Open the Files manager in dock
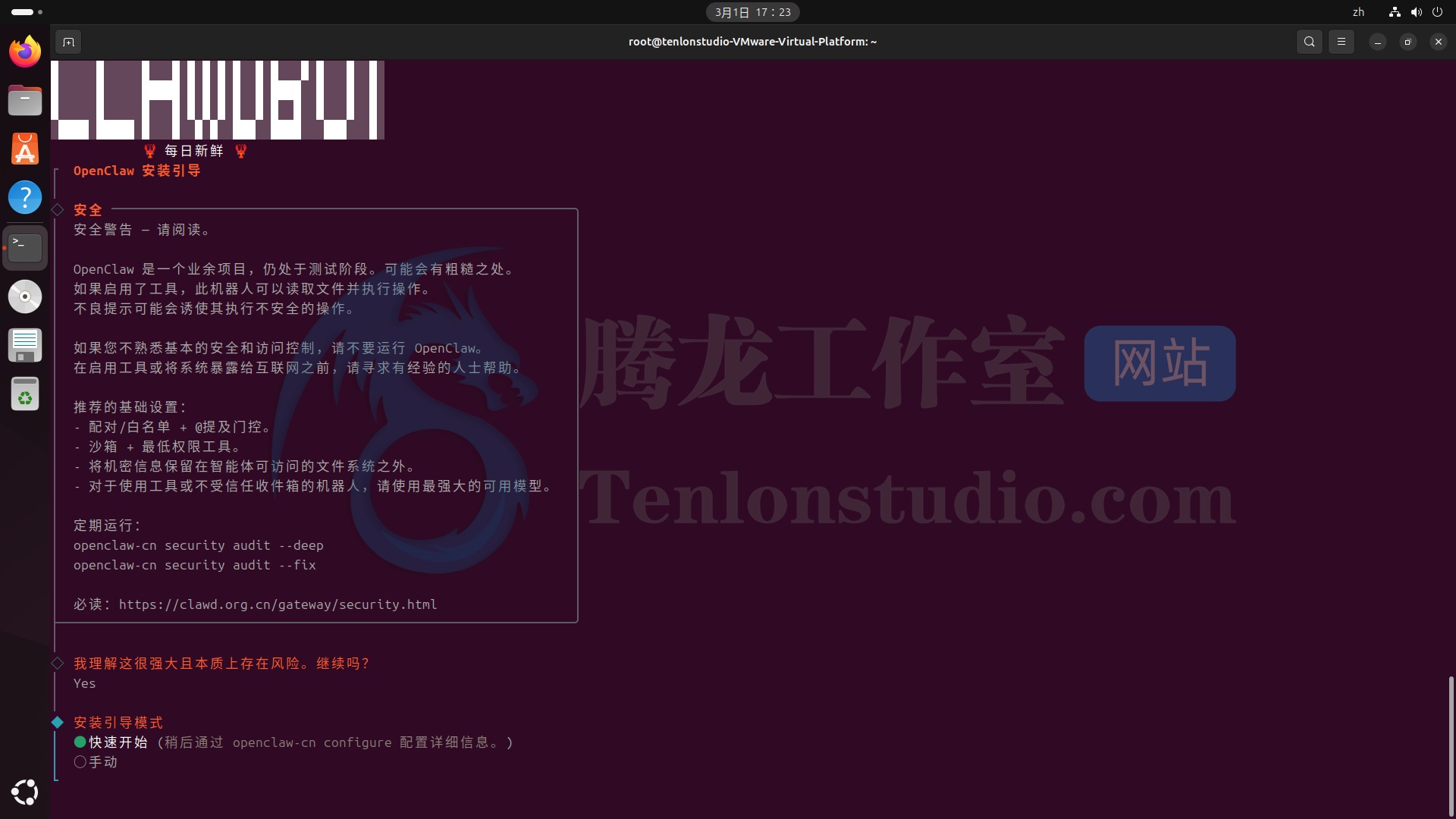Viewport: 1456px width, 819px height. tap(25, 100)
